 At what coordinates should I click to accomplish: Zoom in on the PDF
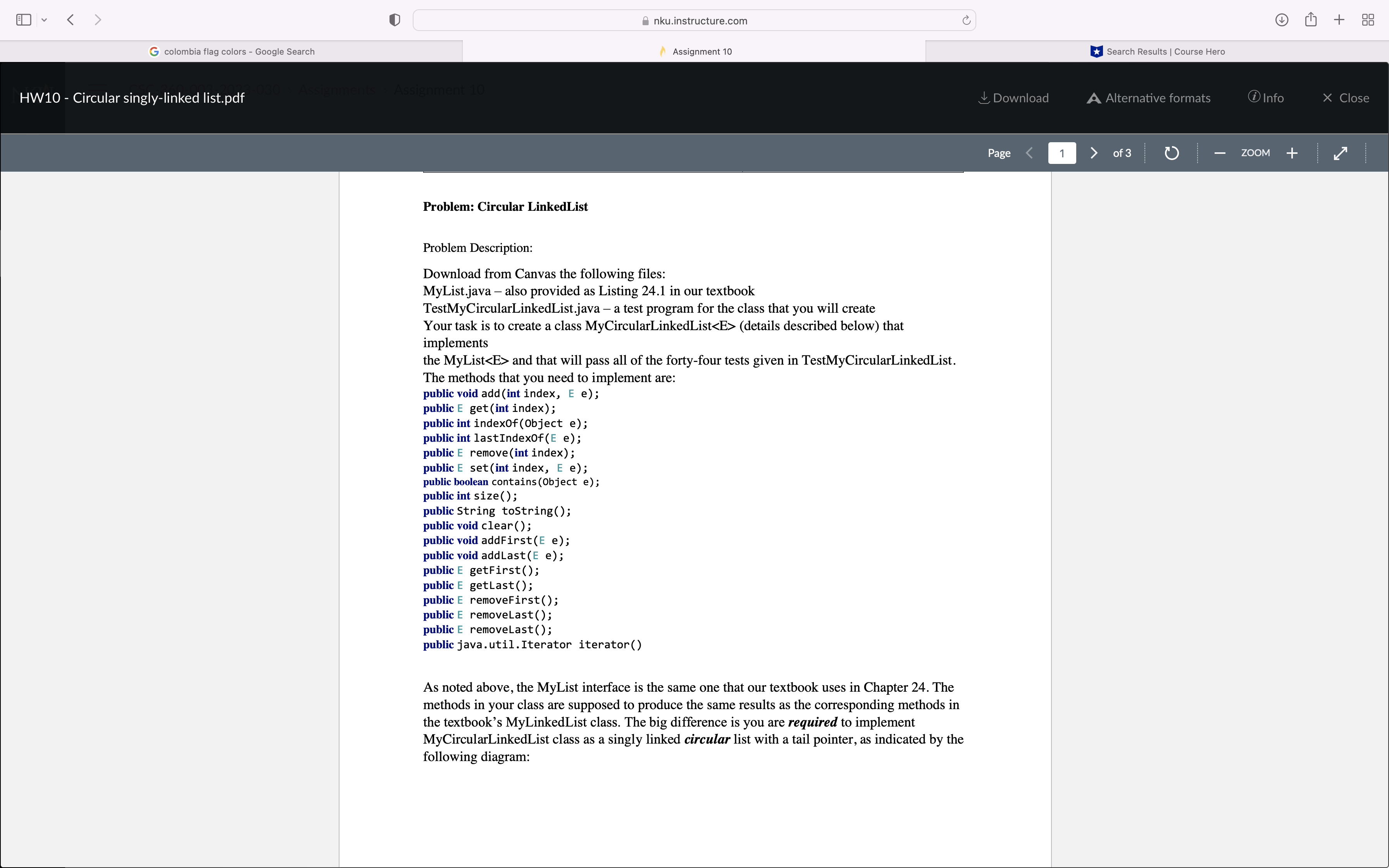pos(1292,153)
